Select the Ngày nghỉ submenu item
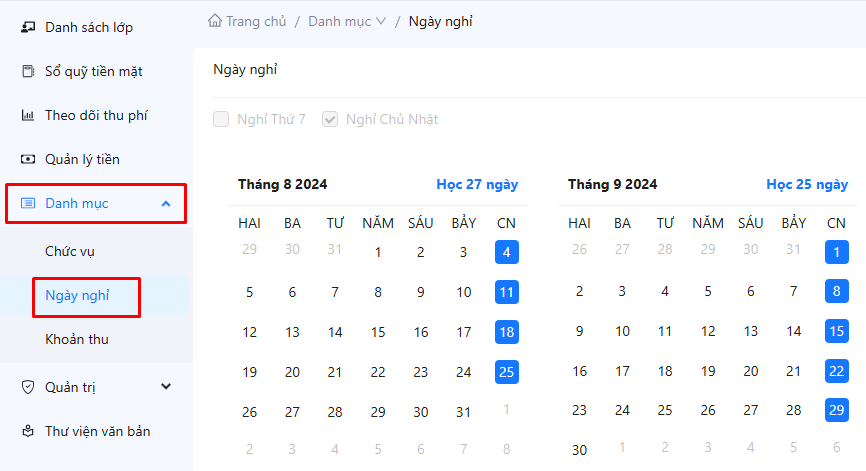 [x=77, y=295]
